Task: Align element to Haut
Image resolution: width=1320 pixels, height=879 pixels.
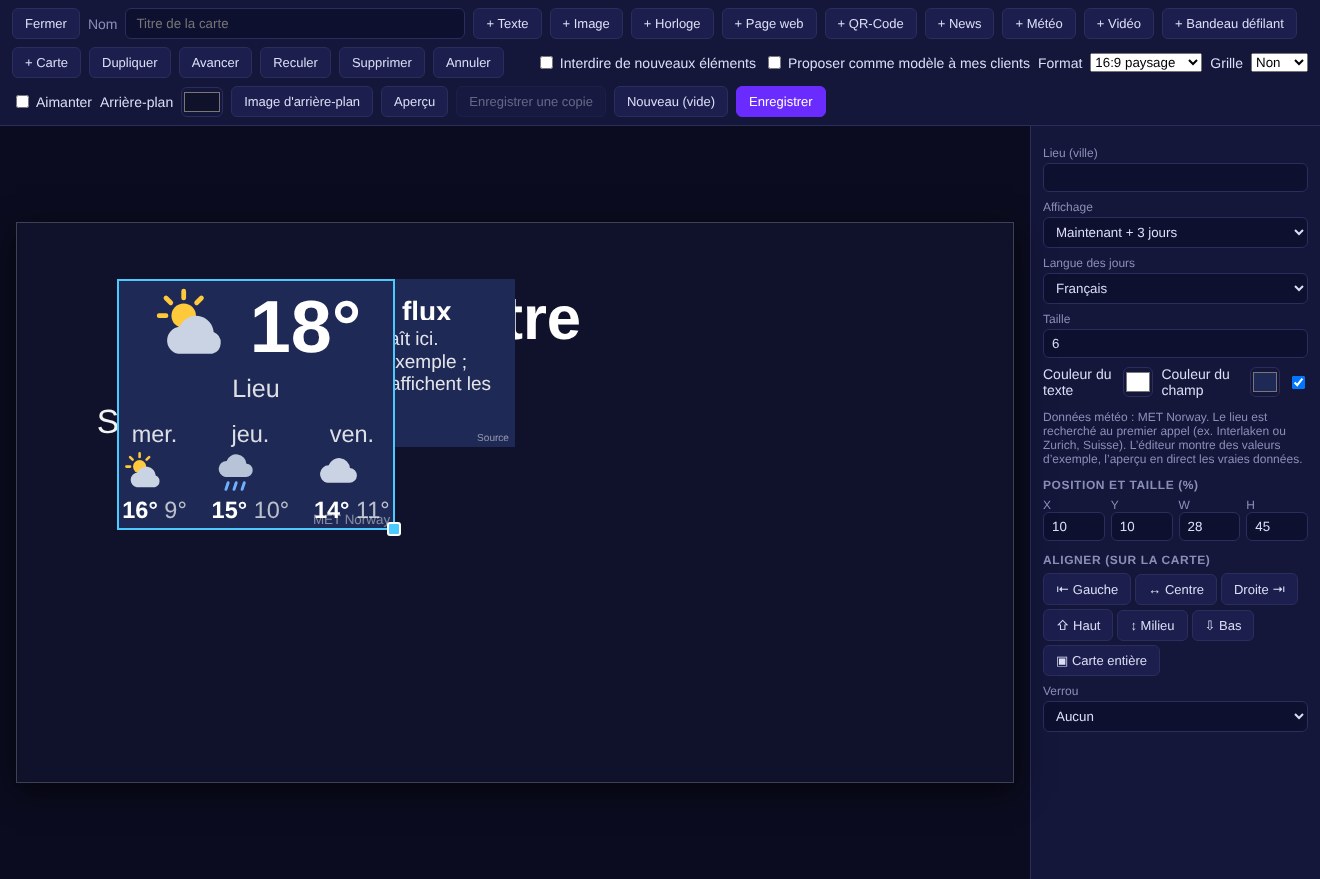Action: click(1078, 625)
